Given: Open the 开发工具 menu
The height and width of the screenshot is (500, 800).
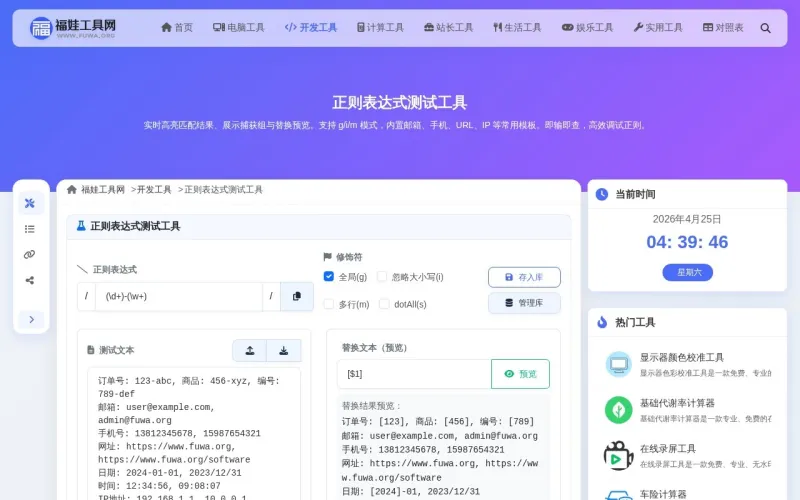Looking at the screenshot, I should (311, 28).
